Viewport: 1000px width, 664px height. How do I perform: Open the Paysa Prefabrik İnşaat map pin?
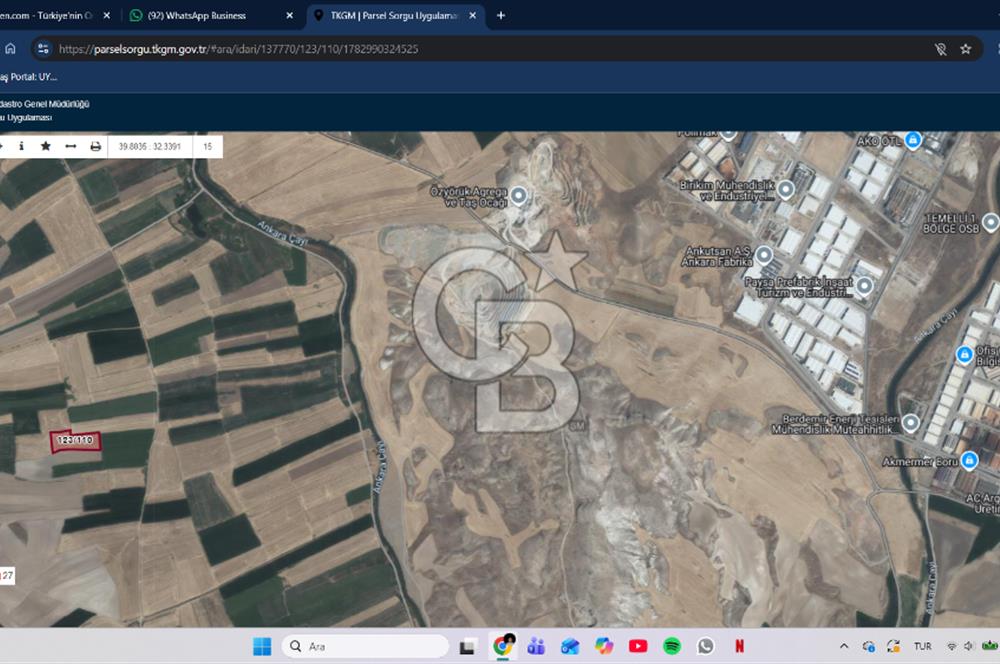click(864, 285)
